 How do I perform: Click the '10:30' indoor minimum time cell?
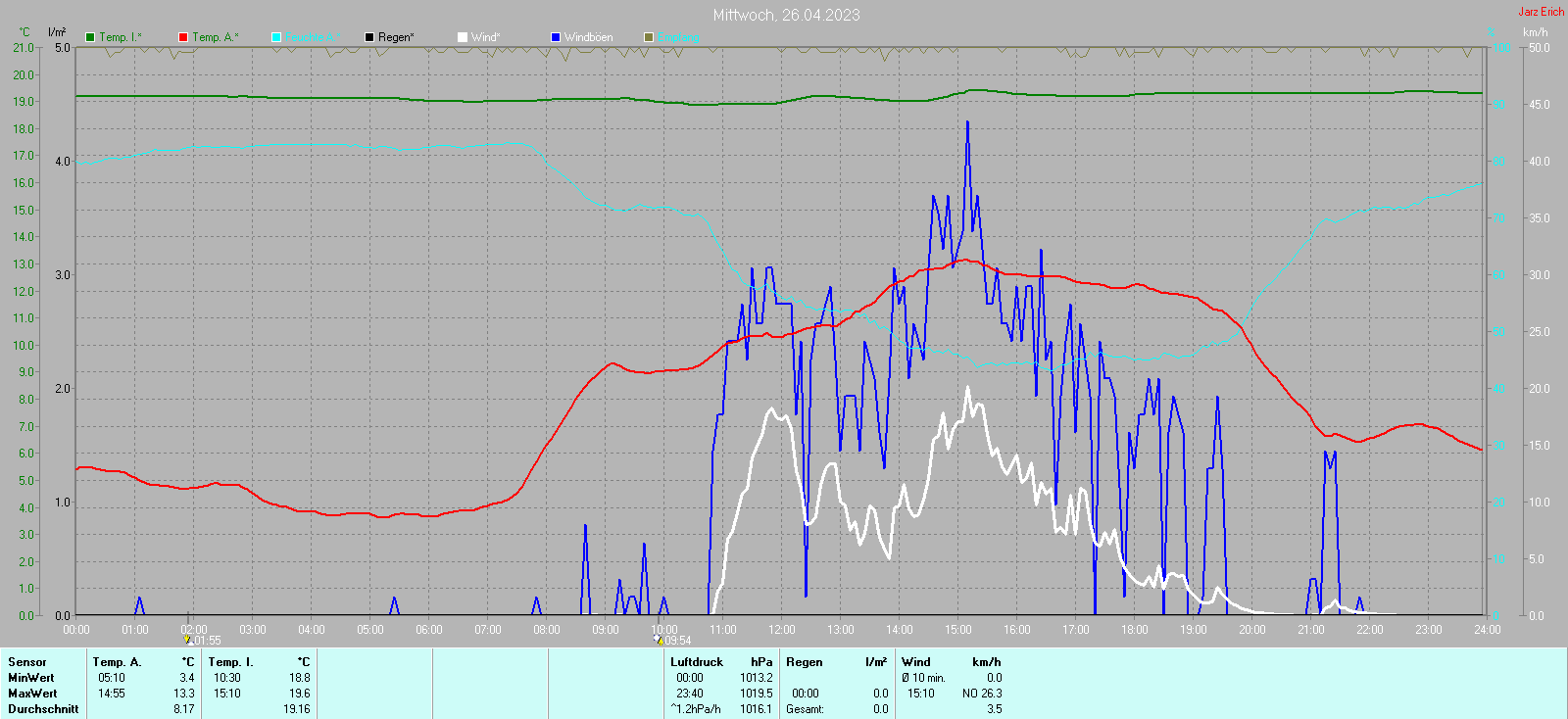227,678
